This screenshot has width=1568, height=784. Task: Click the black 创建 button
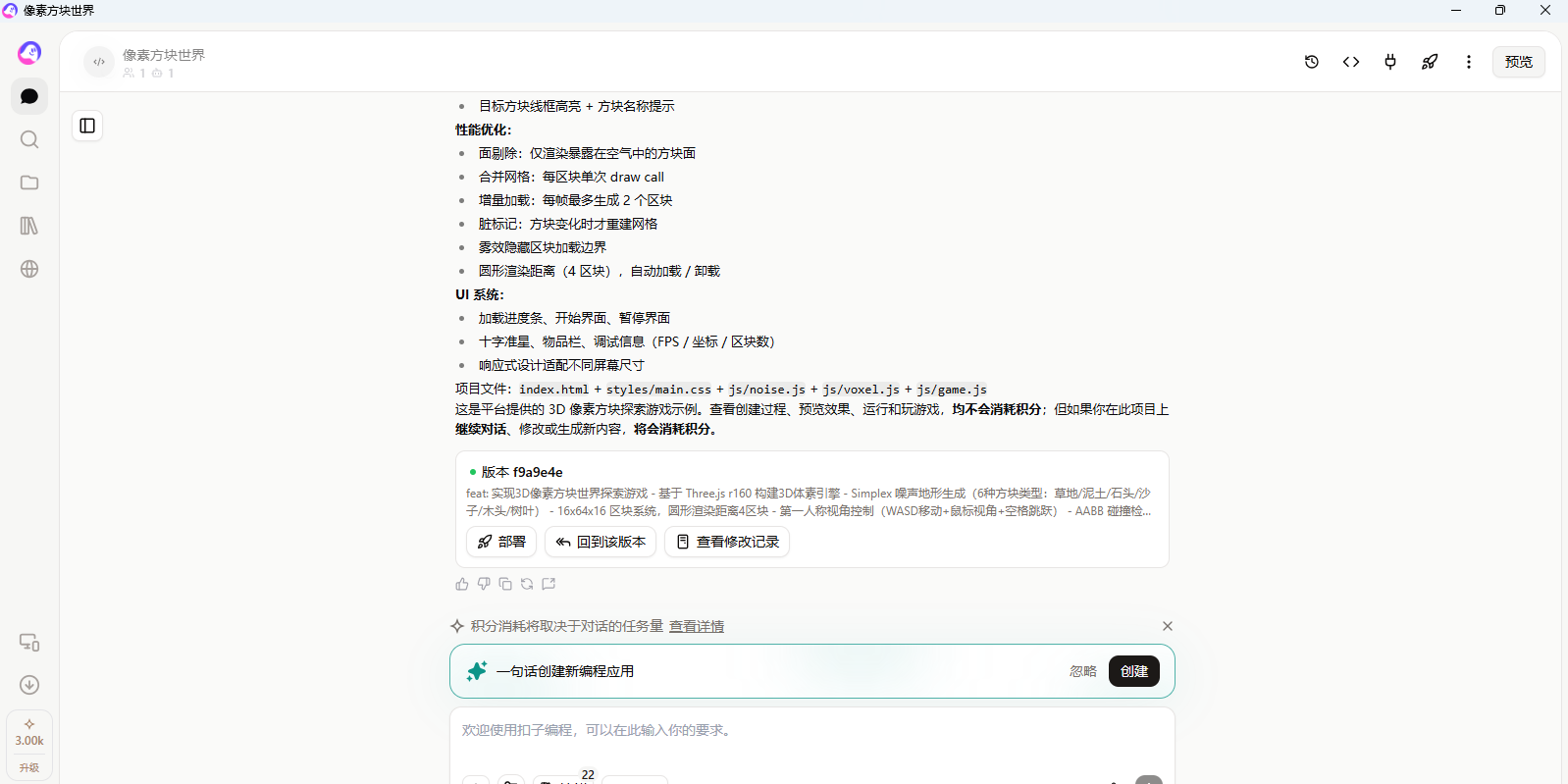click(1134, 671)
